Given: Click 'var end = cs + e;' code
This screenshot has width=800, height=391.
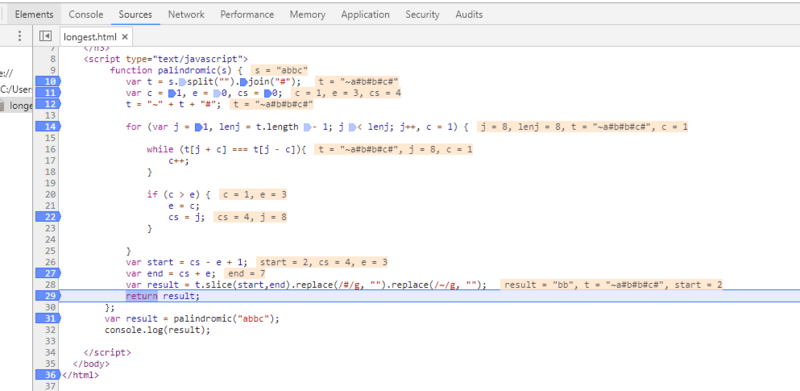Looking at the screenshot, I should pyautogui.click(x=171, y=274).
